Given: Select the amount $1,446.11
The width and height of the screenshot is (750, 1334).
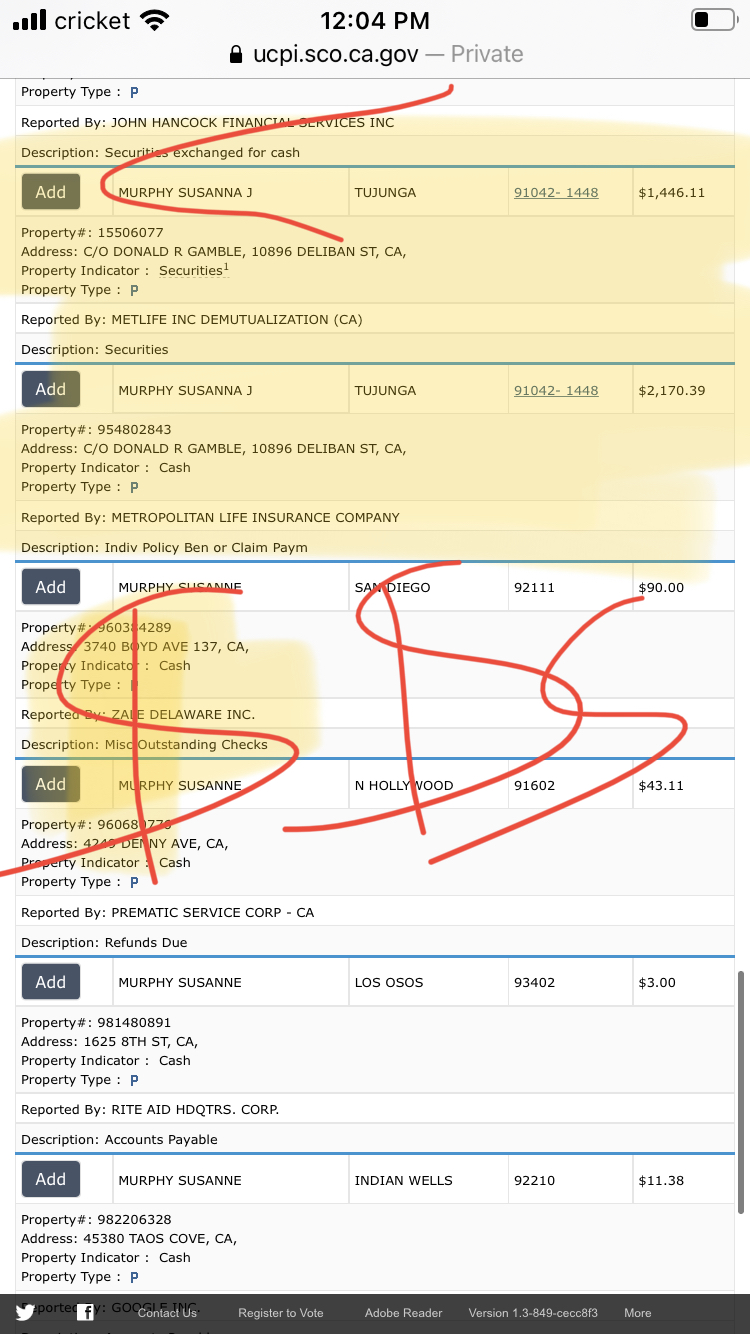Looking at the screenshot, I should (672, 192).
